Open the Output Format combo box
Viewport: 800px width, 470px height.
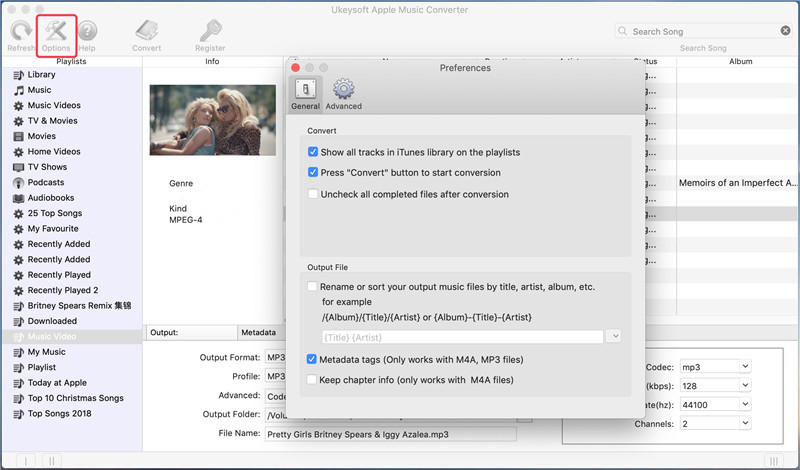276,357
